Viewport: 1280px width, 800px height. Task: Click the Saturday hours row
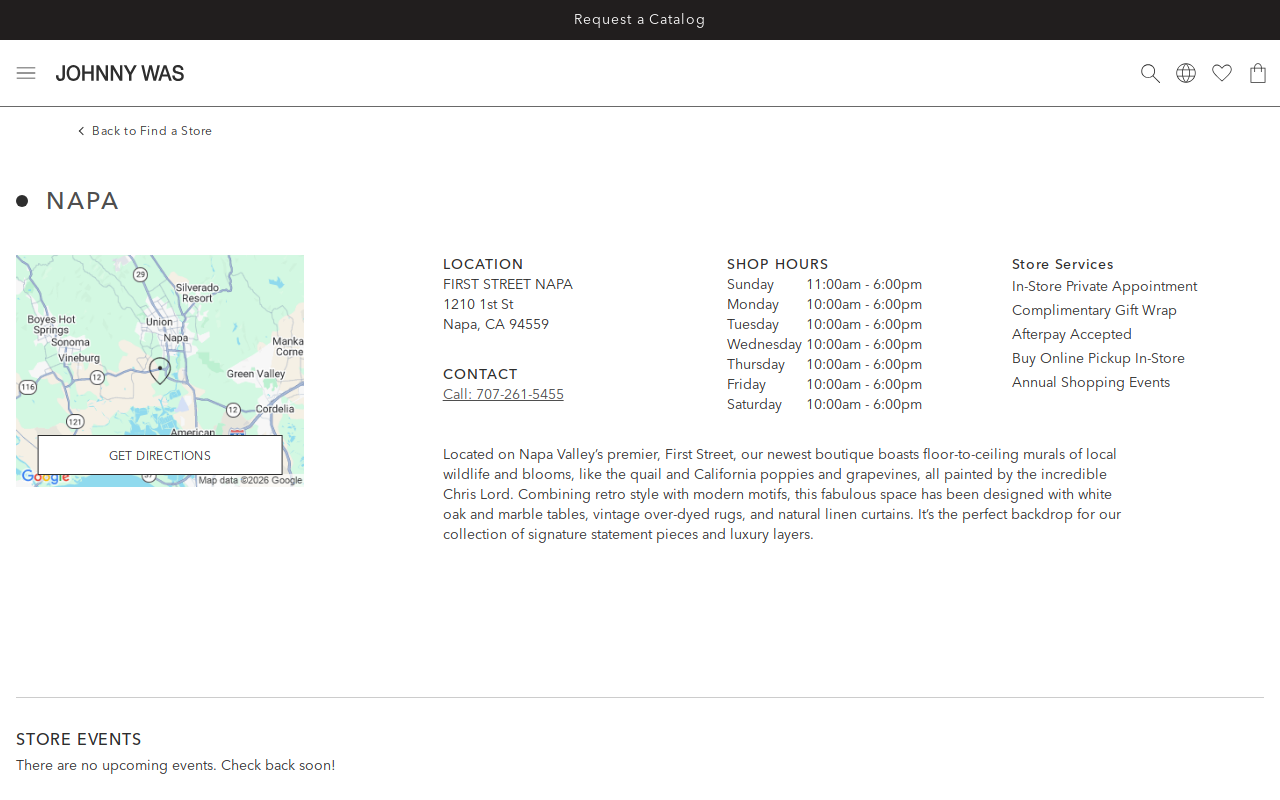pos(825,405)
